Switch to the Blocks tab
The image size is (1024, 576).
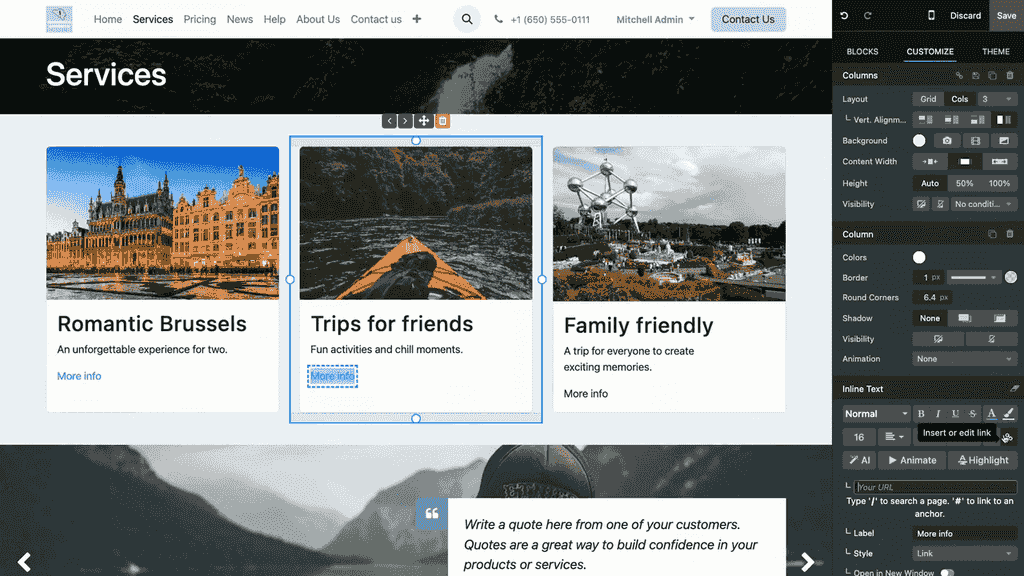point(862,52)
